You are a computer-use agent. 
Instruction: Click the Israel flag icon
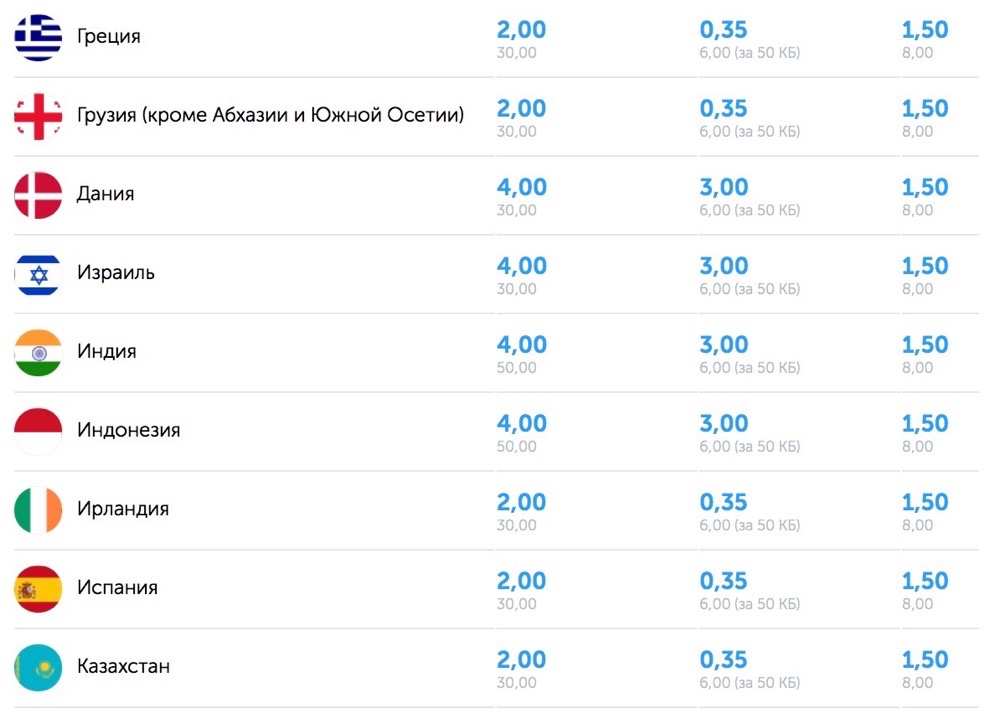click(x=38, y=274)
